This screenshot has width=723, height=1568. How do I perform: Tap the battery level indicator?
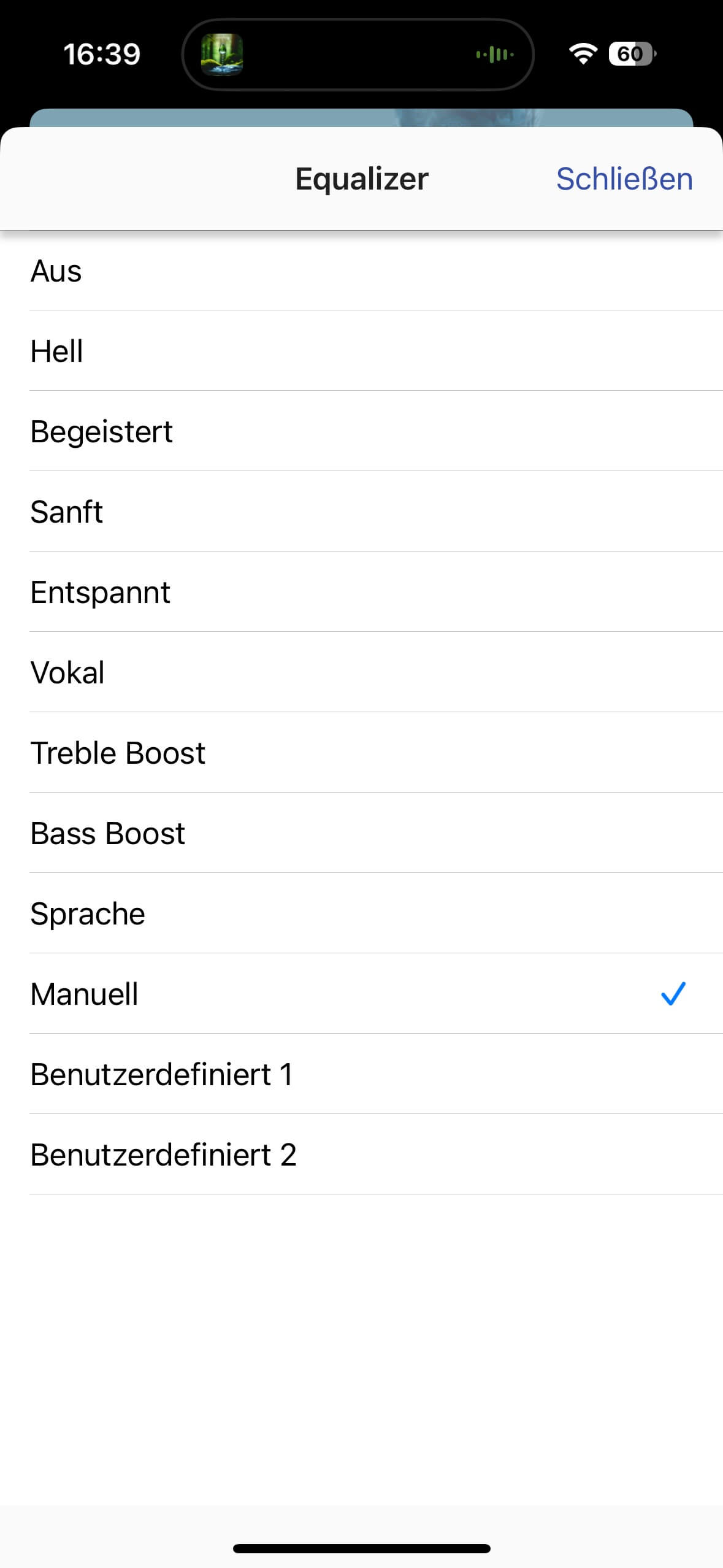(631, 54)
